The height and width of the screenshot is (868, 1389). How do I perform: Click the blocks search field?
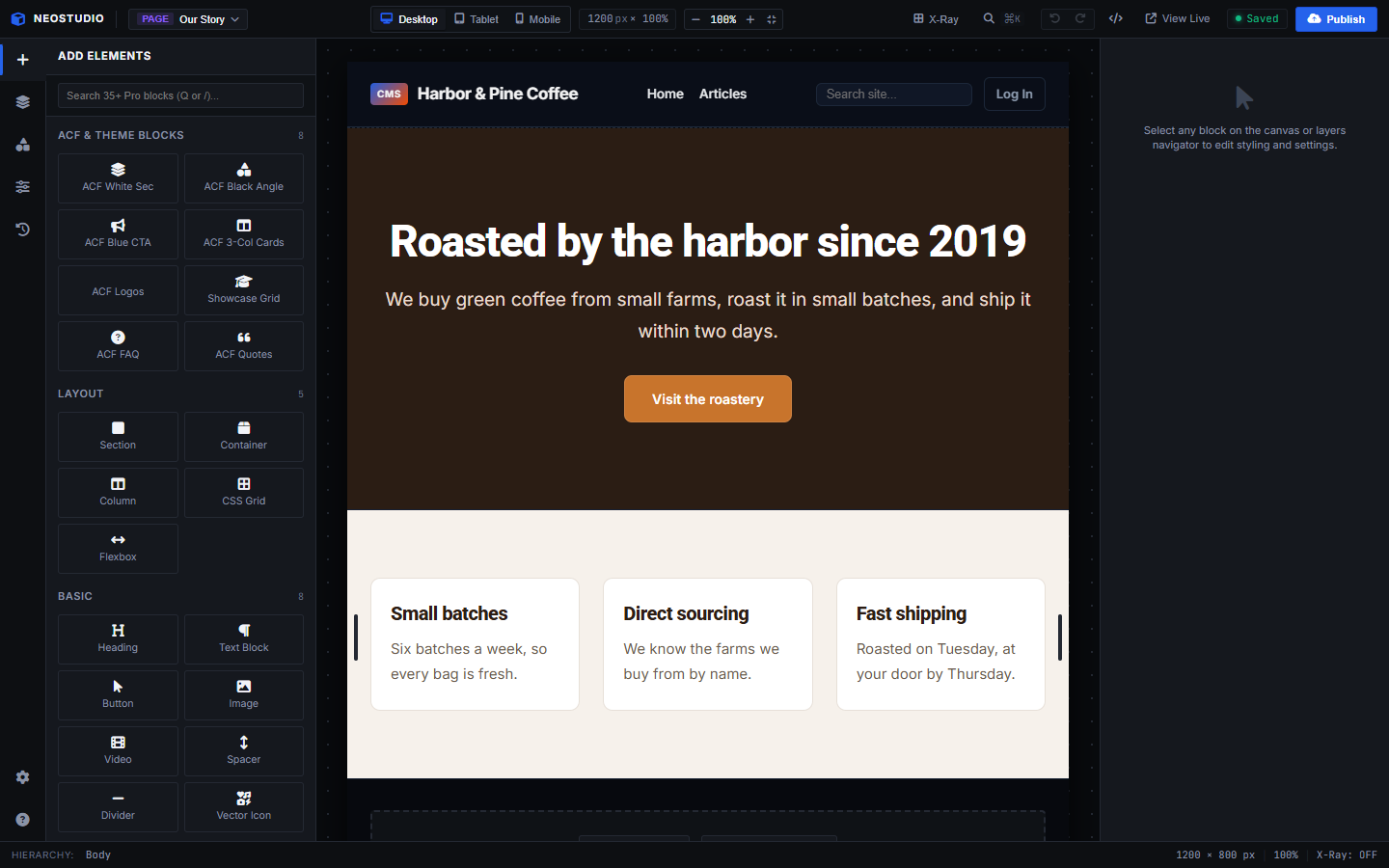180,95
